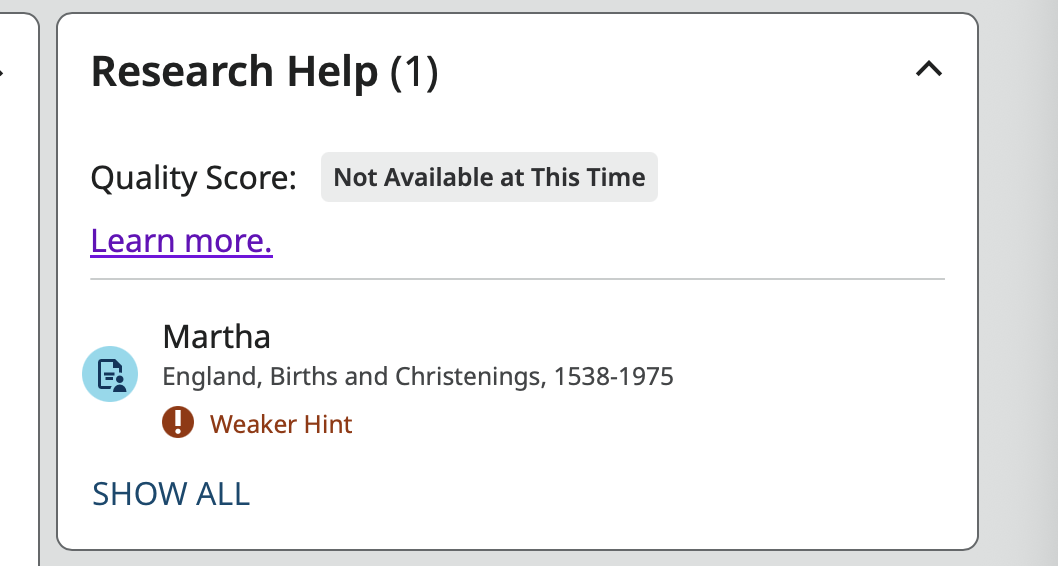Viewport: 1058px width, 566px height.
Task: Collapse the Research Help panel chevron
Action: (929, 69)
